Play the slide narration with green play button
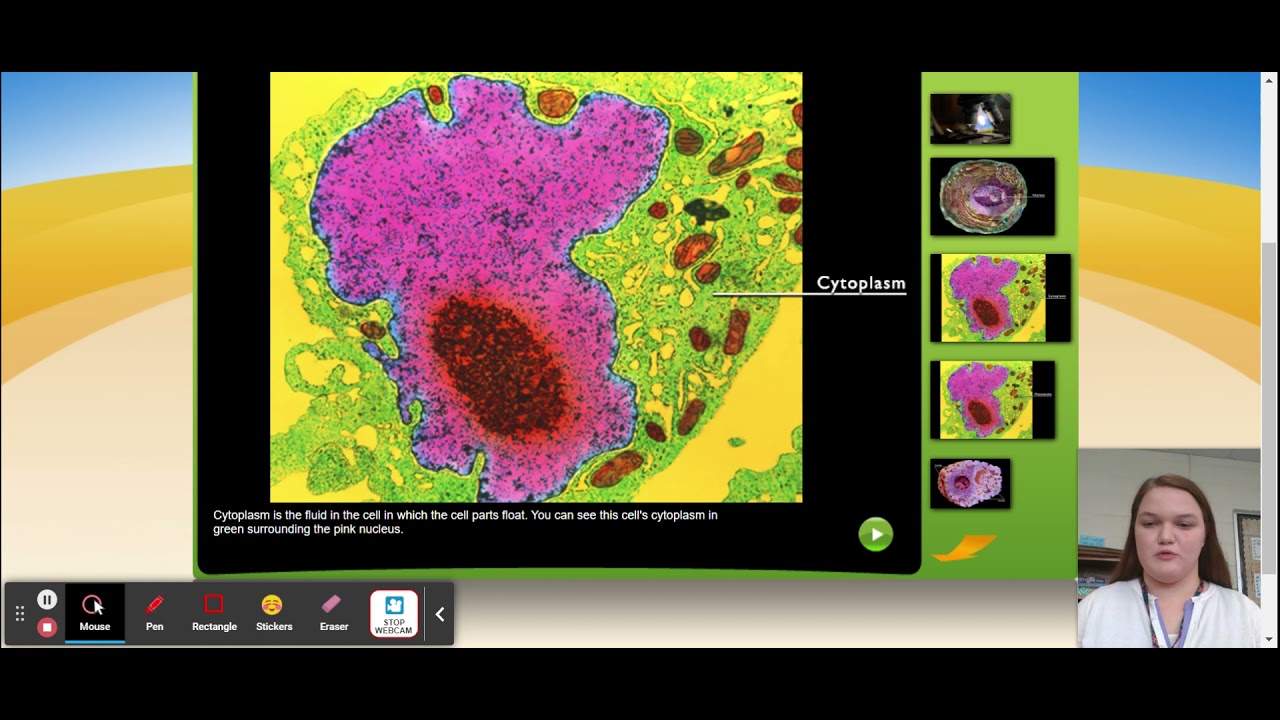 click(876, 534)
